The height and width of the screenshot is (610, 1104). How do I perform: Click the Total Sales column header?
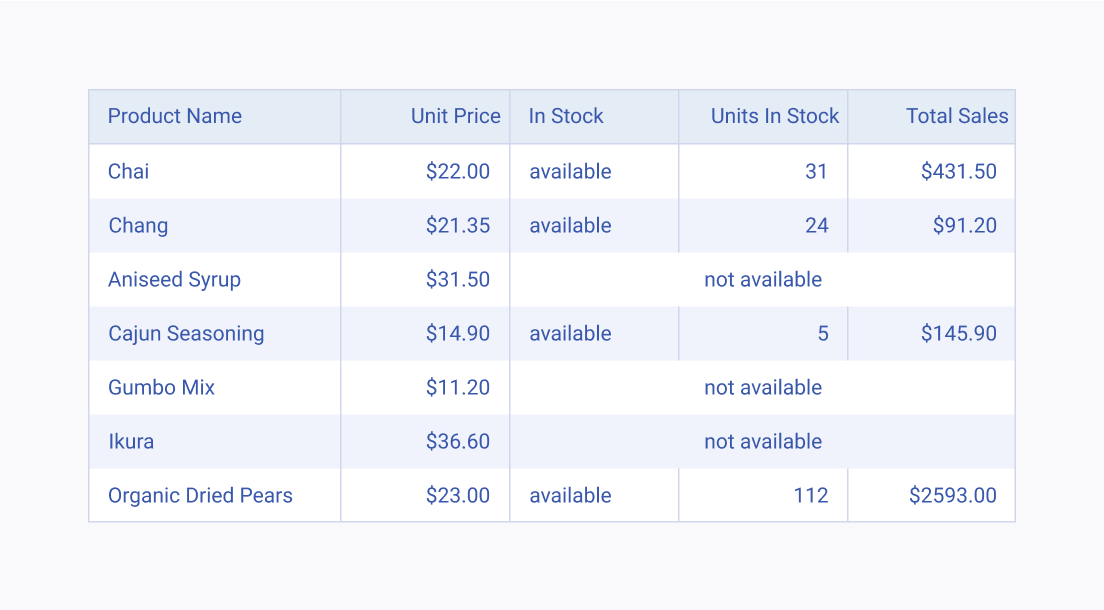pos(932,117)
